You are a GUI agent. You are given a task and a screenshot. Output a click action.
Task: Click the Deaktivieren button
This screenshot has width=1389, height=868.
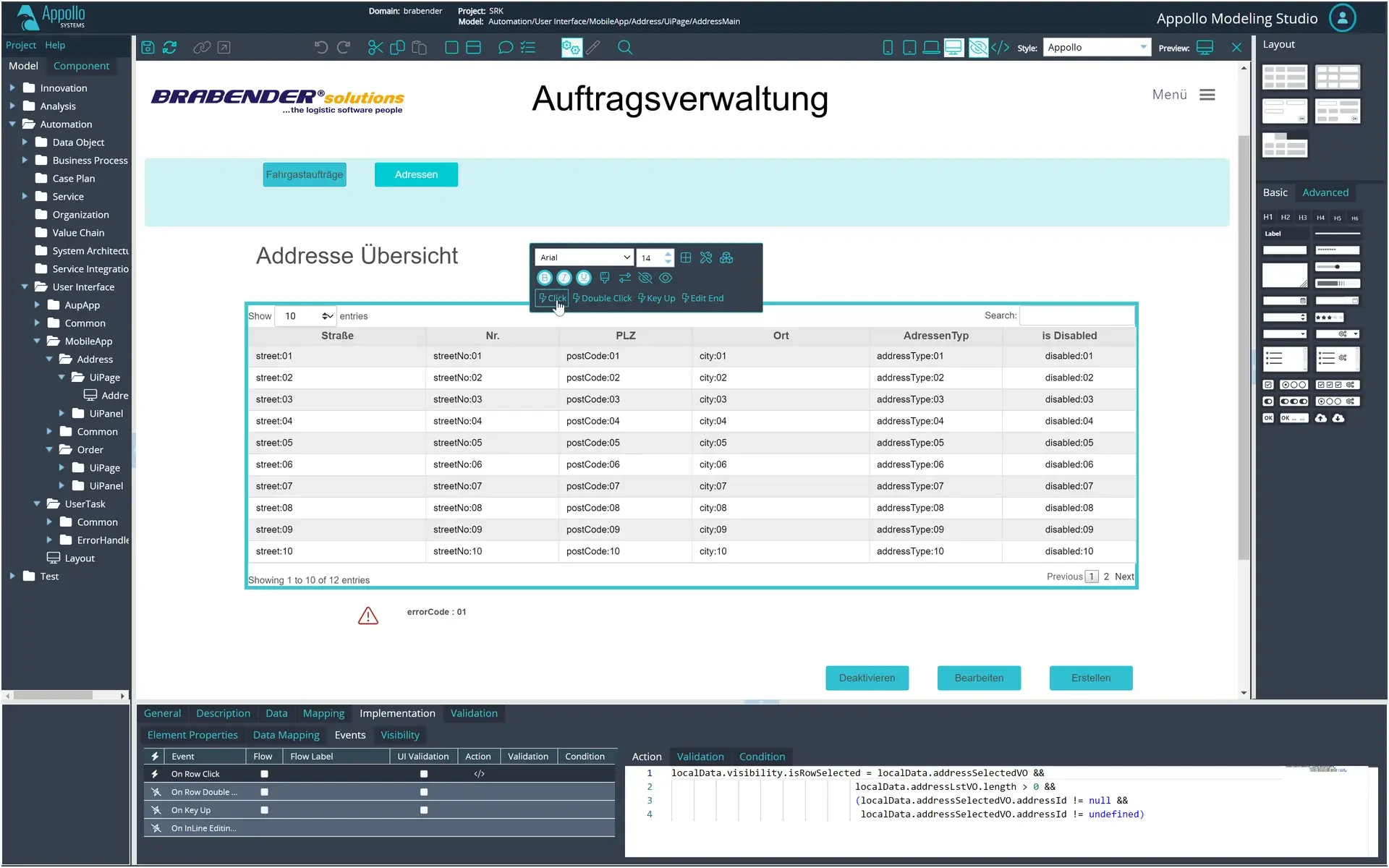(867, 678)
